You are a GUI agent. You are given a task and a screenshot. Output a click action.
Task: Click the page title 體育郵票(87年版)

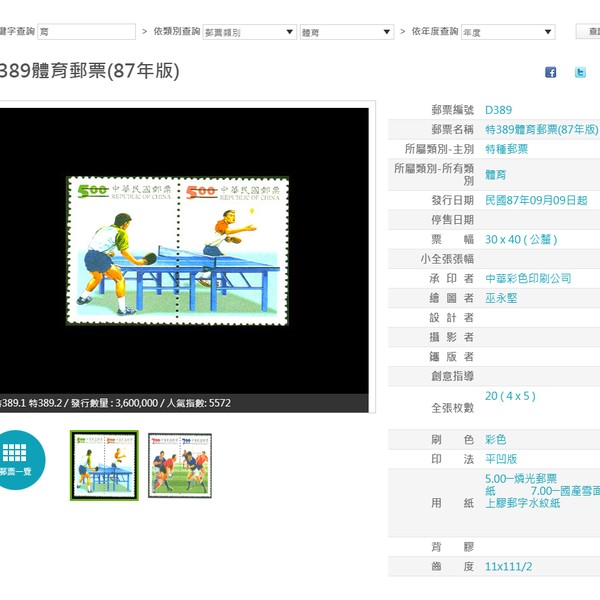(x=89, y=71)
